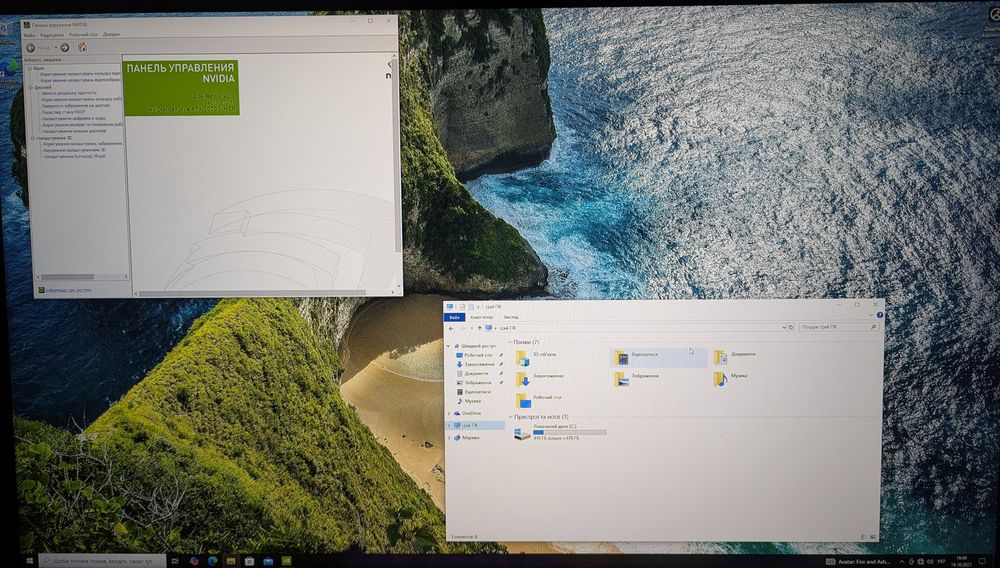Open the address bar history dropdown

coord(784,327)
